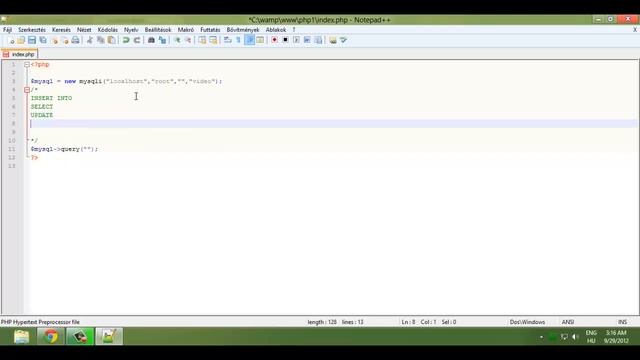Open the Bővítmények menu
640x360 pixels.
tap(243, 30)
